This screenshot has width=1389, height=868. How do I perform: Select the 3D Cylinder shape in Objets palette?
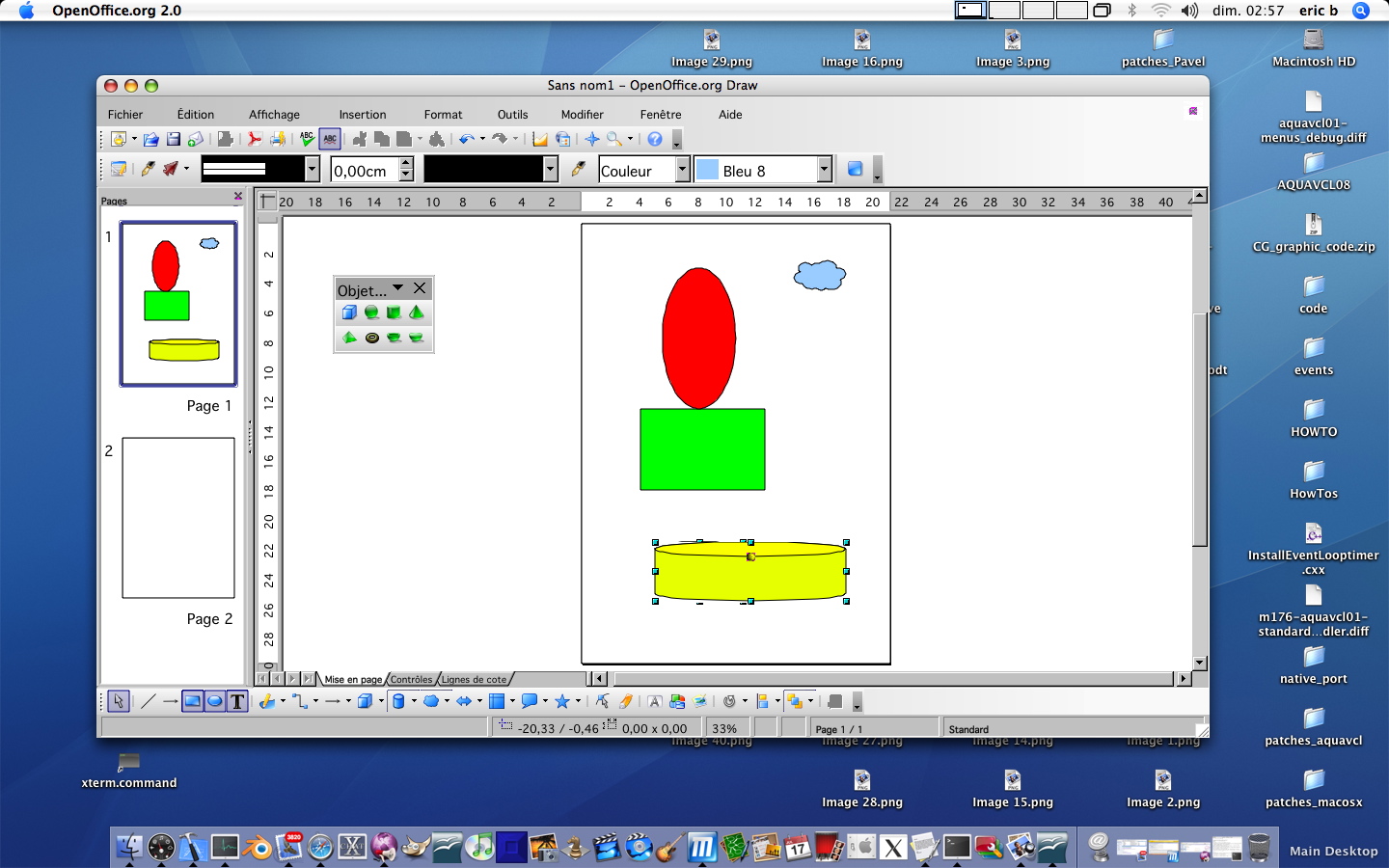[x=394, y=312]
